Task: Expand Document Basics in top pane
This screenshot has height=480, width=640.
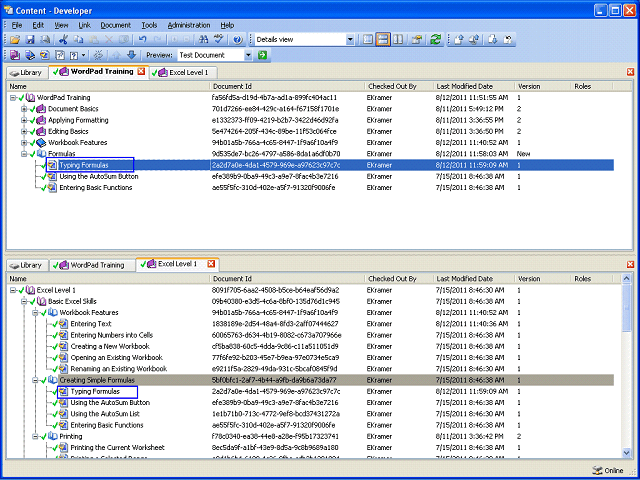Action: point(24,109)
